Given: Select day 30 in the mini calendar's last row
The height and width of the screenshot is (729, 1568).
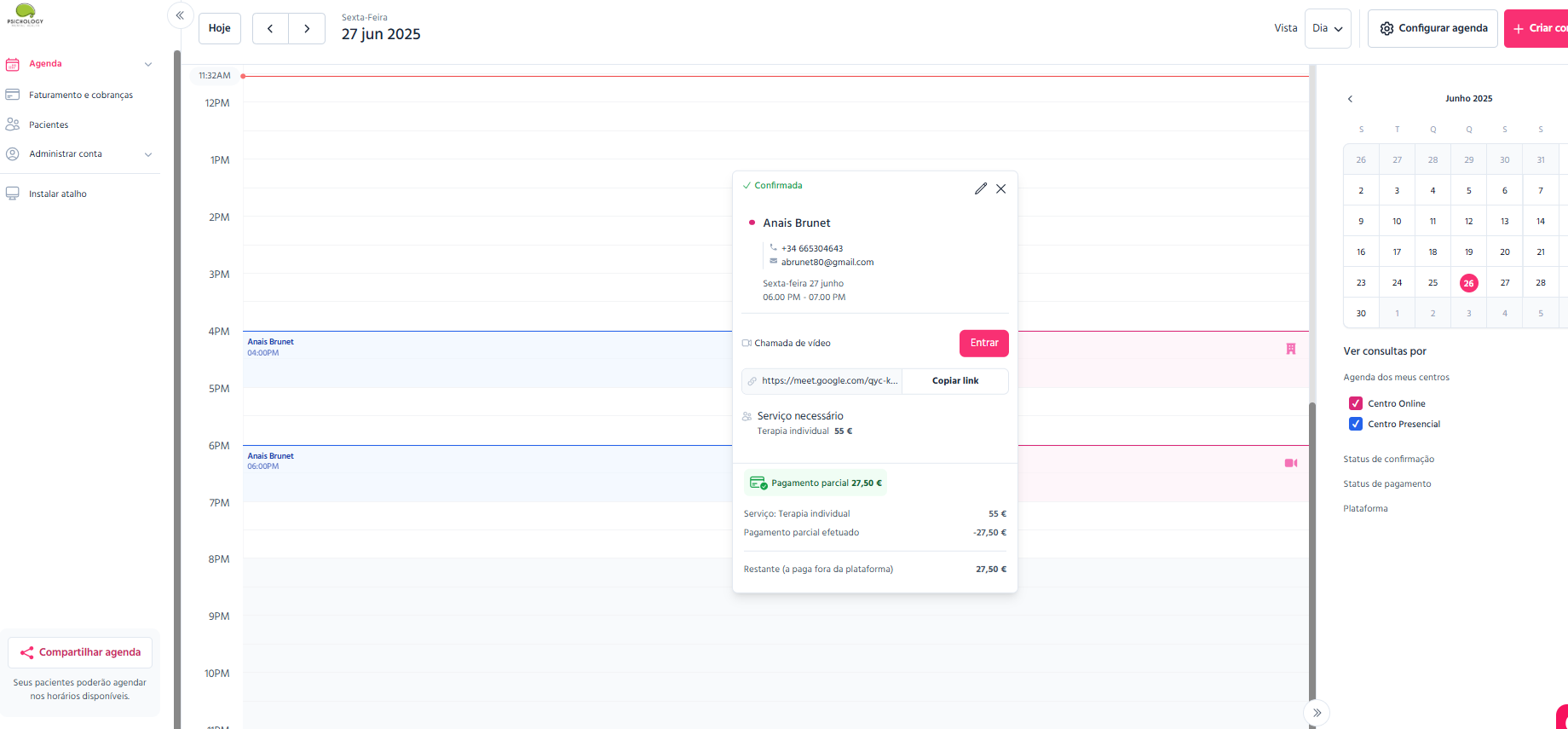Looking at the screenshot, I should pos(1361,314).
